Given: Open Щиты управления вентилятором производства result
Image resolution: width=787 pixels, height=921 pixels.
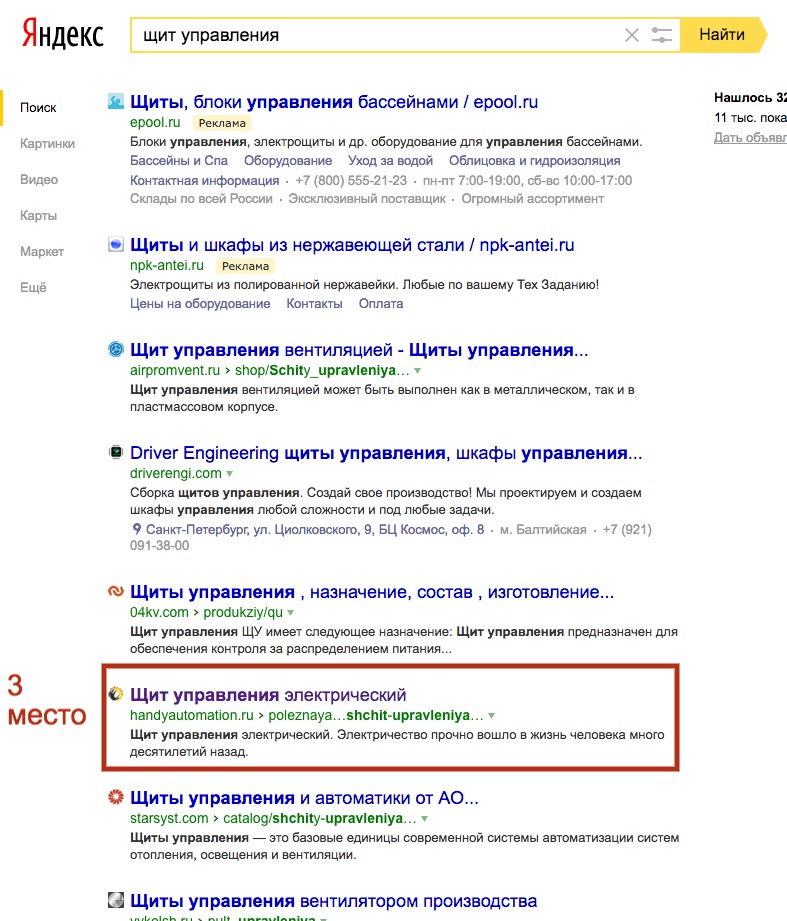Looking at the screenshot, I should [x=334, y=900].
